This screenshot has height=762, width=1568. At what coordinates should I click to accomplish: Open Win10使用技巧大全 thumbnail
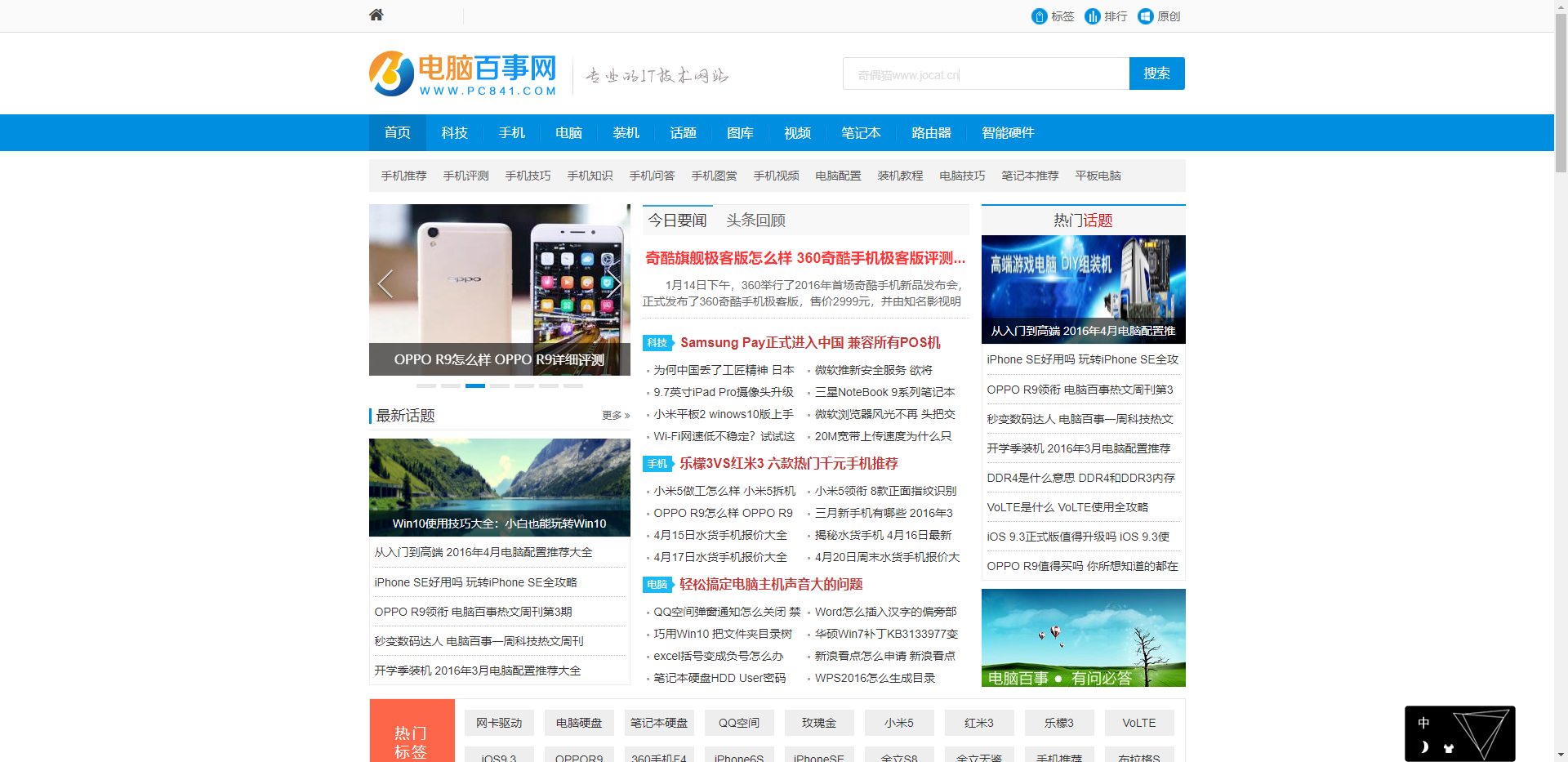coord(500,488)
